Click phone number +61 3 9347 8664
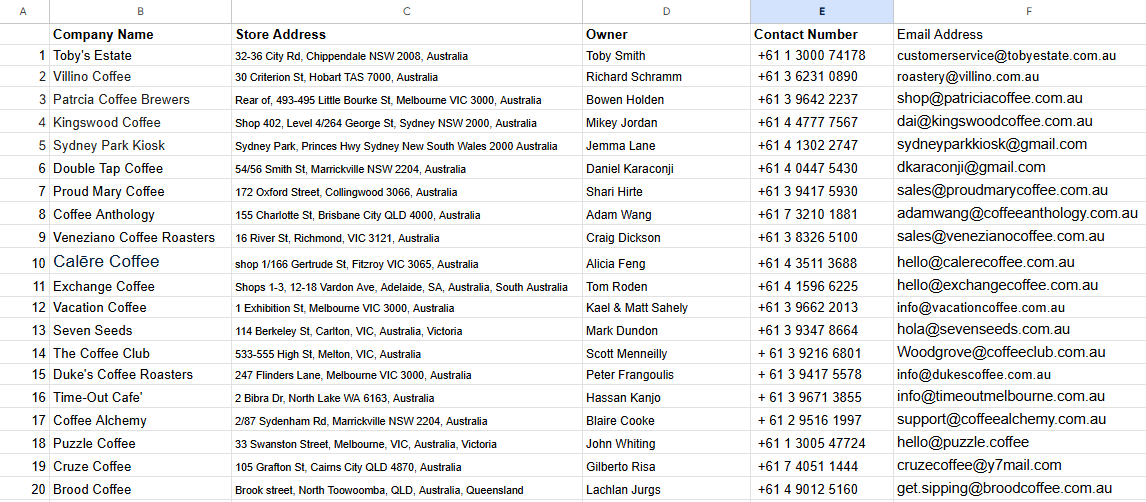The image size is (1146, 502). click(x=821, y=330)
